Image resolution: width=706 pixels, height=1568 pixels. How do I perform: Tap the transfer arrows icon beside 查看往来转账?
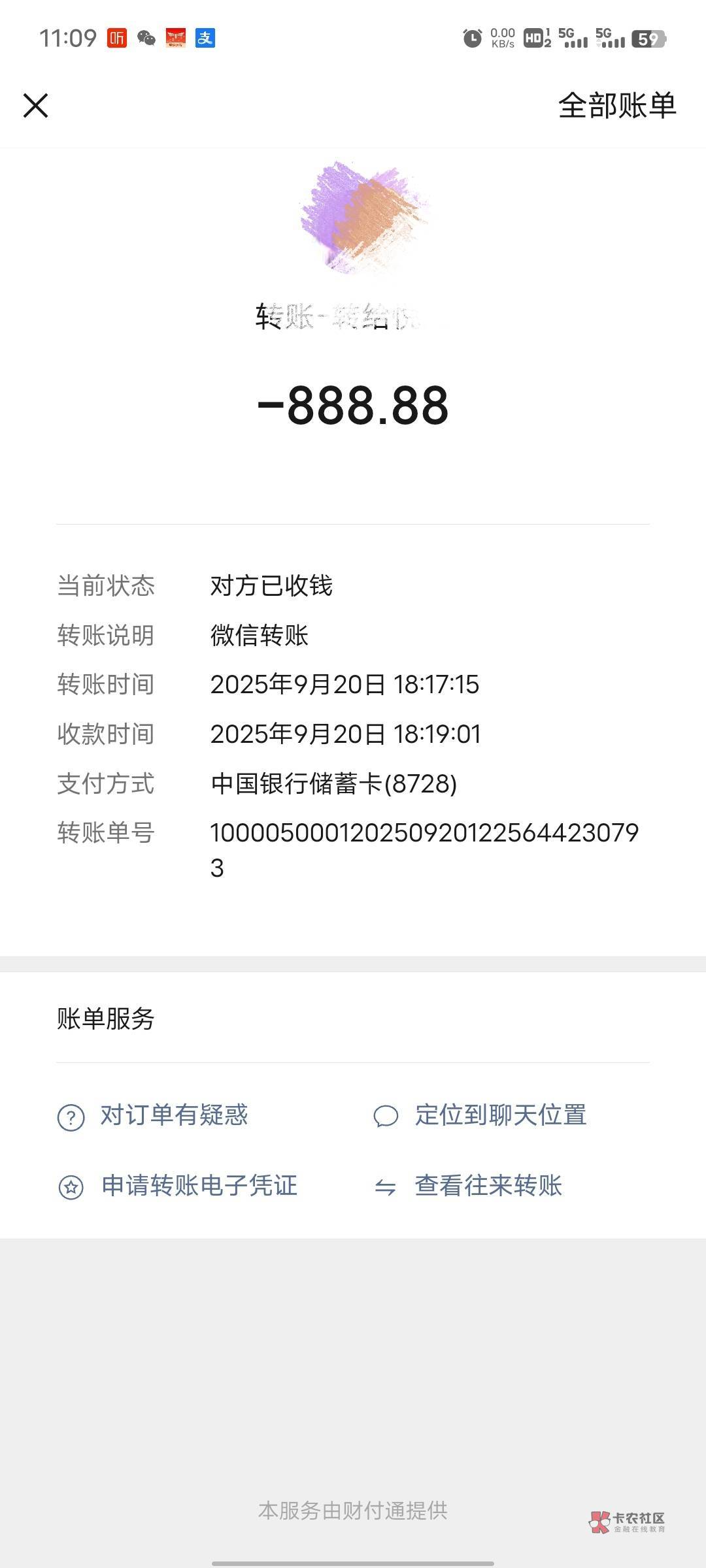[x=386, y=1187]
